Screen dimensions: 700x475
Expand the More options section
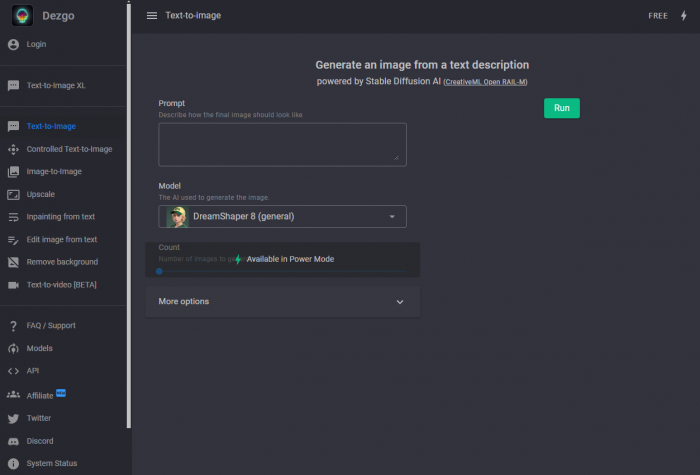point(282,302)
